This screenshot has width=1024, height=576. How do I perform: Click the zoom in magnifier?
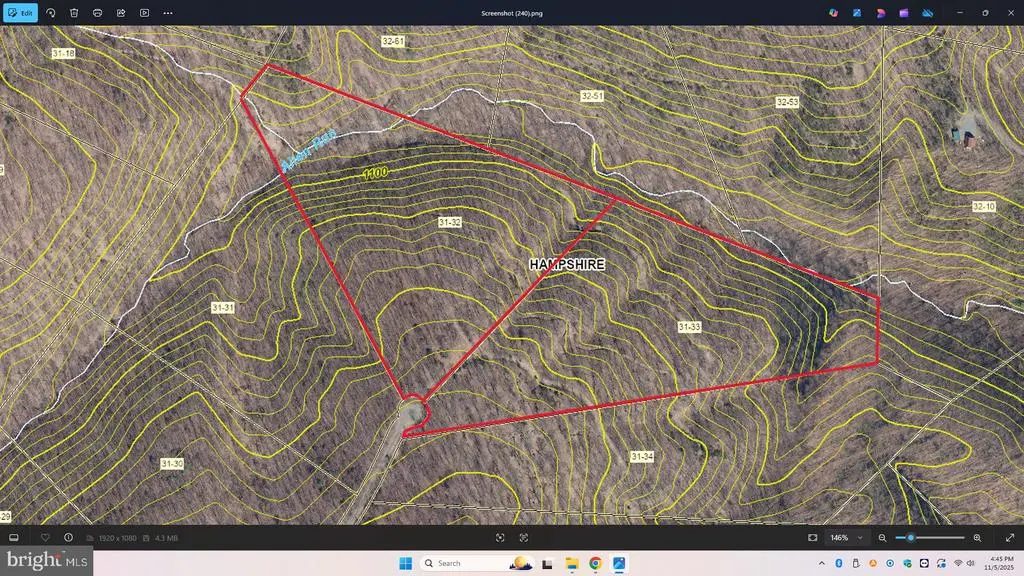click(x=977, y=538)
